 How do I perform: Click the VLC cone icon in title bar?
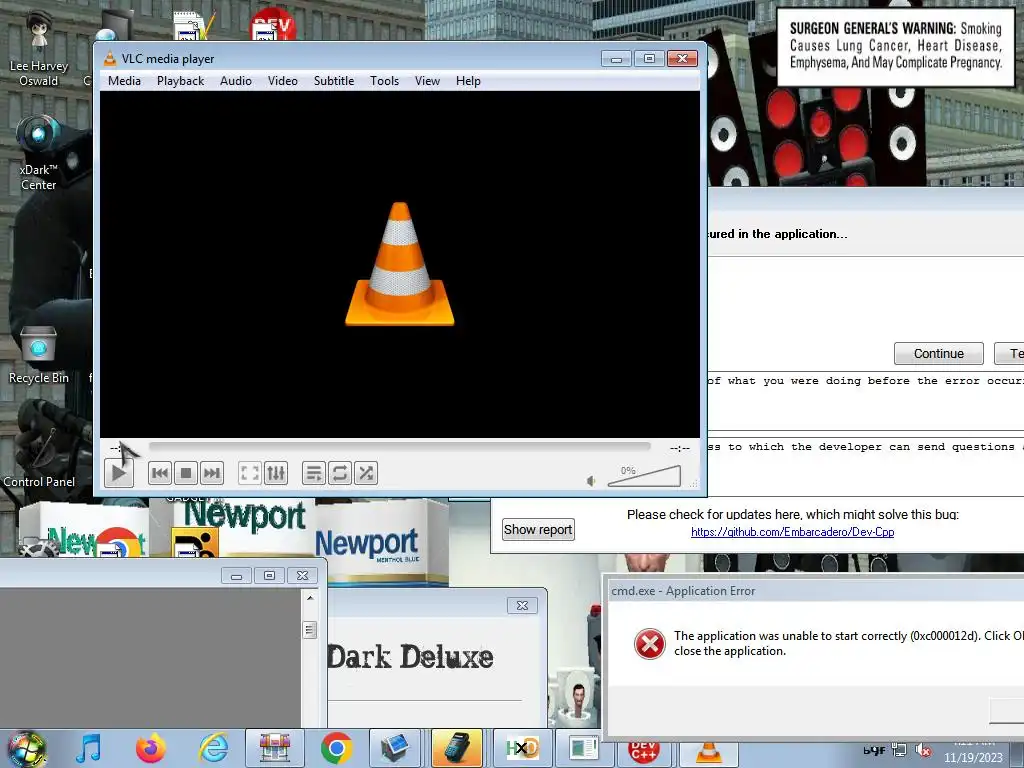click(x=110, y=59)
